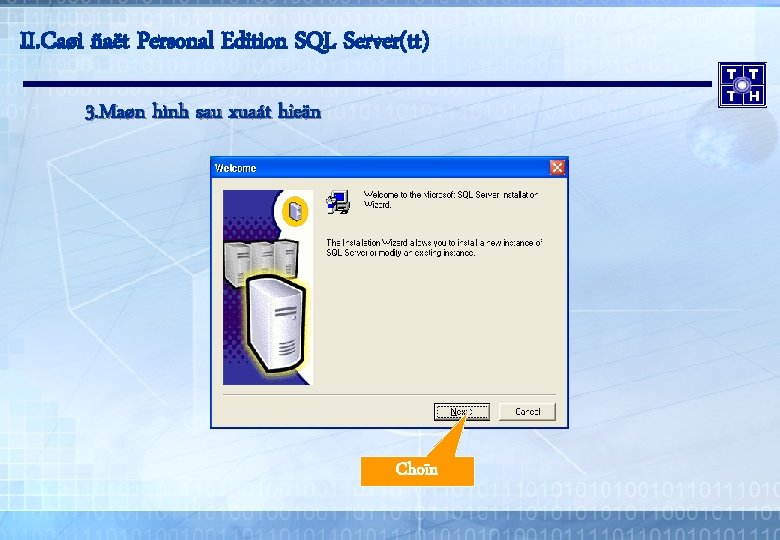
Task: Close the Welcome dialog with red X
Action: (557, 168)
